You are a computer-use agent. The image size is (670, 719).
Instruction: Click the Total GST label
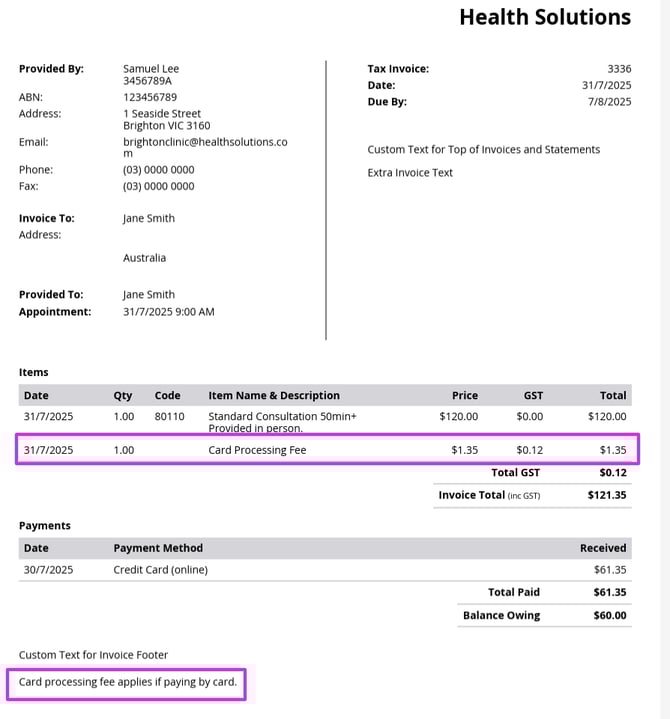(x=515, y=472)
